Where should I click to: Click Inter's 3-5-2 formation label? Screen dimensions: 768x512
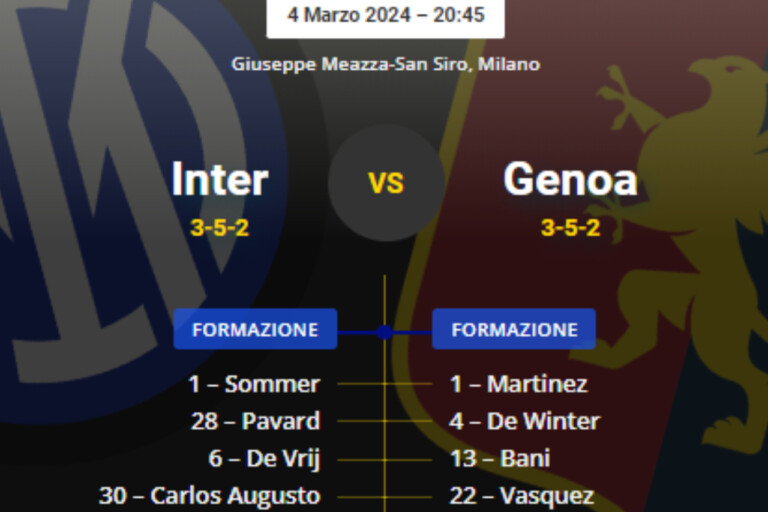(x=220, y=228)
